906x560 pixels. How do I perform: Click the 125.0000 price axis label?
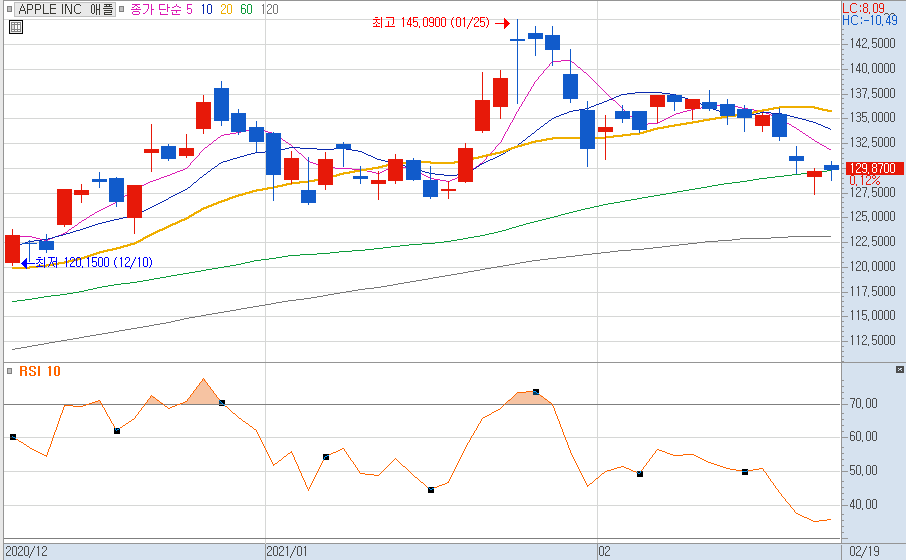click(872, 217)
